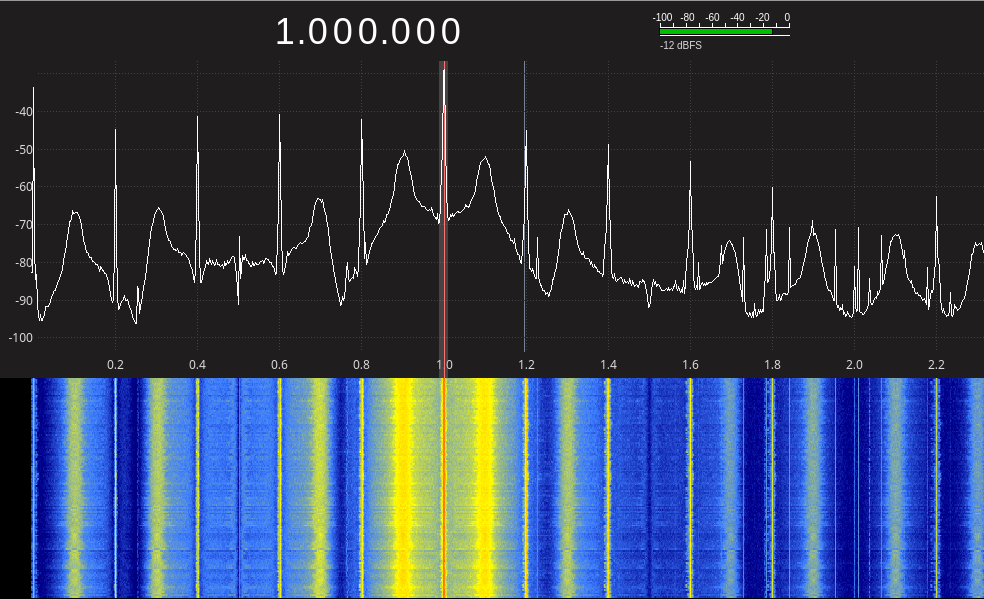
Task: Click the 1.6 frequency axis label
Action: pyautogui.click(x=690, y=365)
